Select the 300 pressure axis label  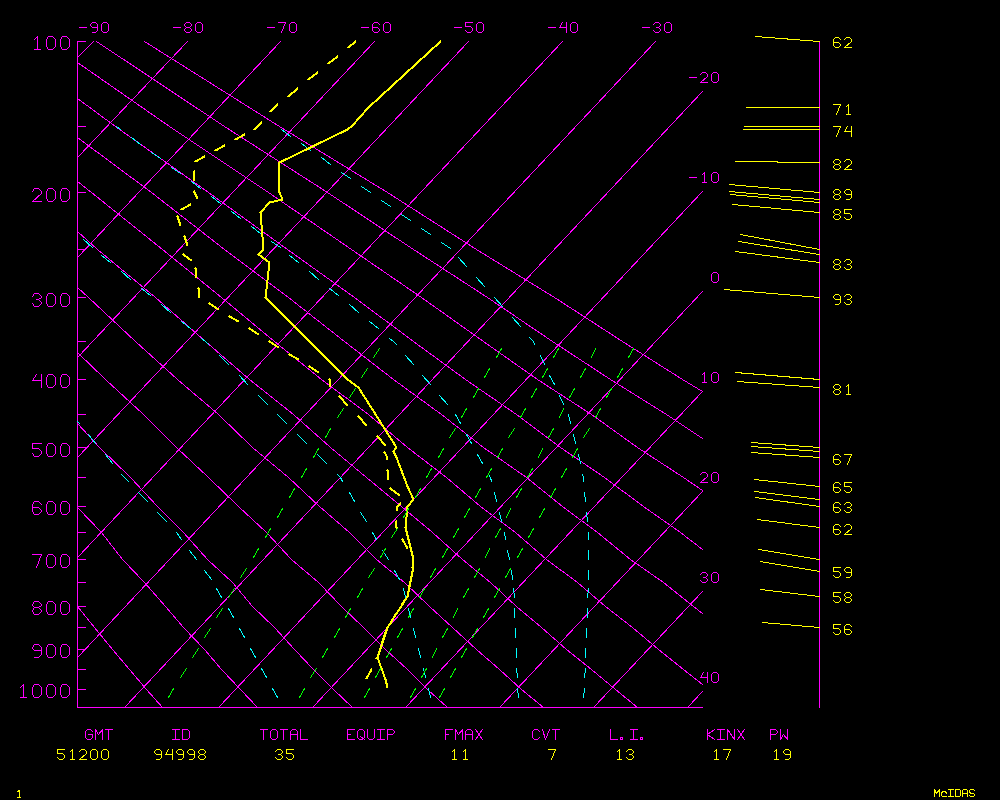point(48,300)
